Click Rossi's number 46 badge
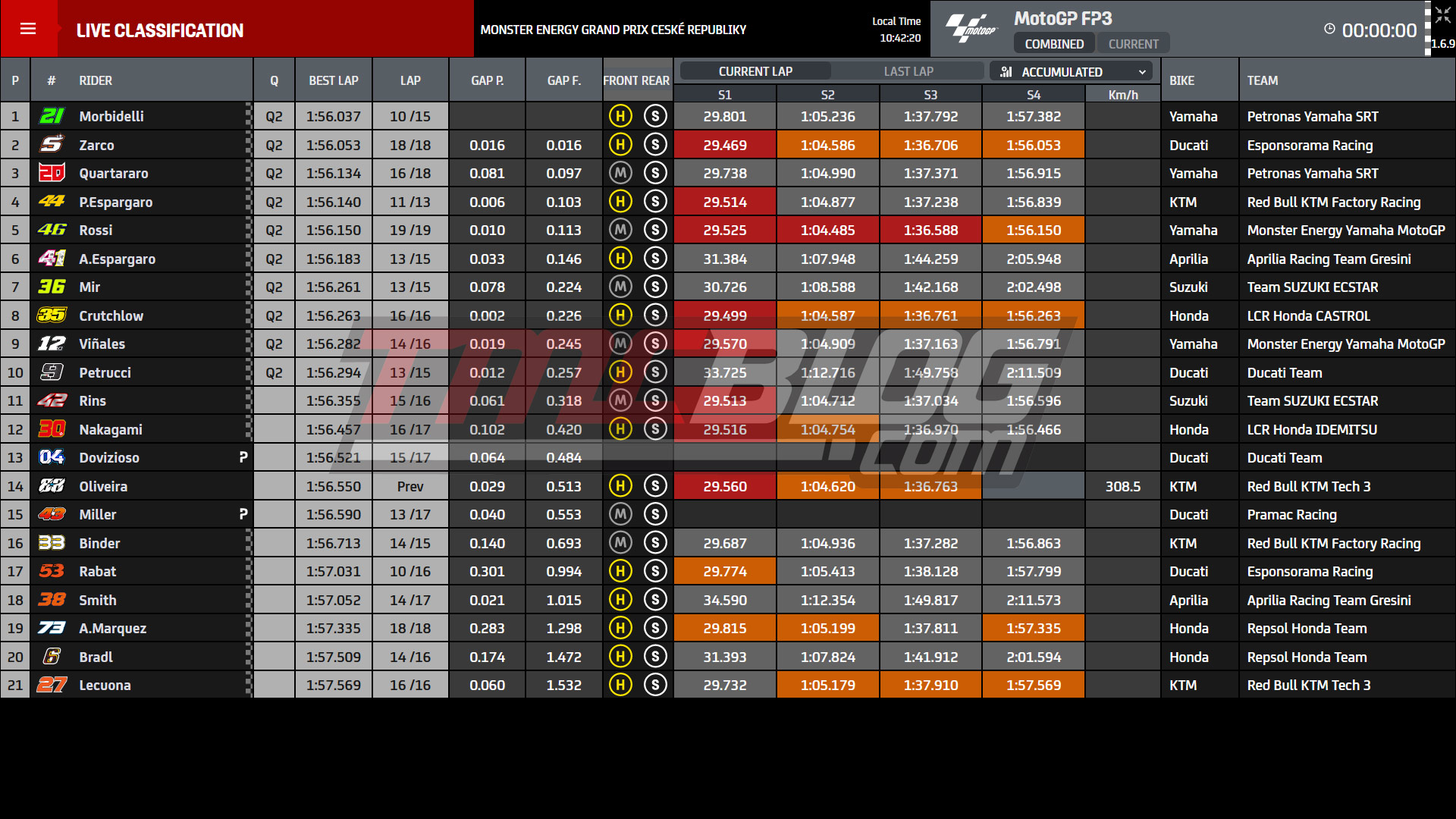This screenshot has width=1456, height=819. pyautogui.click(x=52, y=230)
